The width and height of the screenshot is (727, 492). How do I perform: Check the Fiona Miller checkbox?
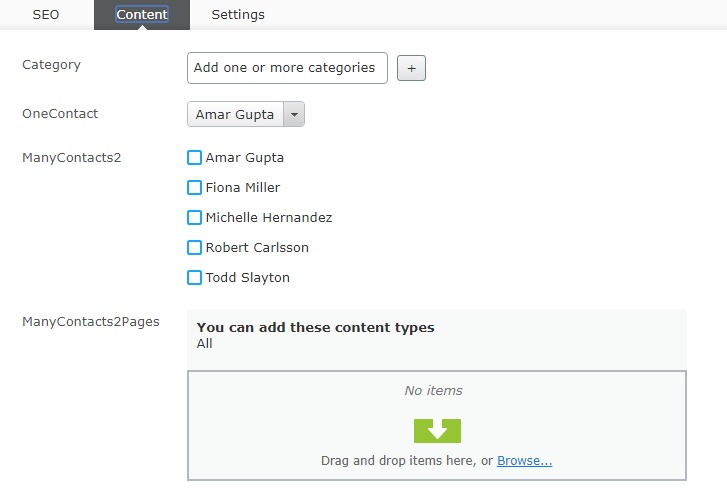[x=195, y=188]
